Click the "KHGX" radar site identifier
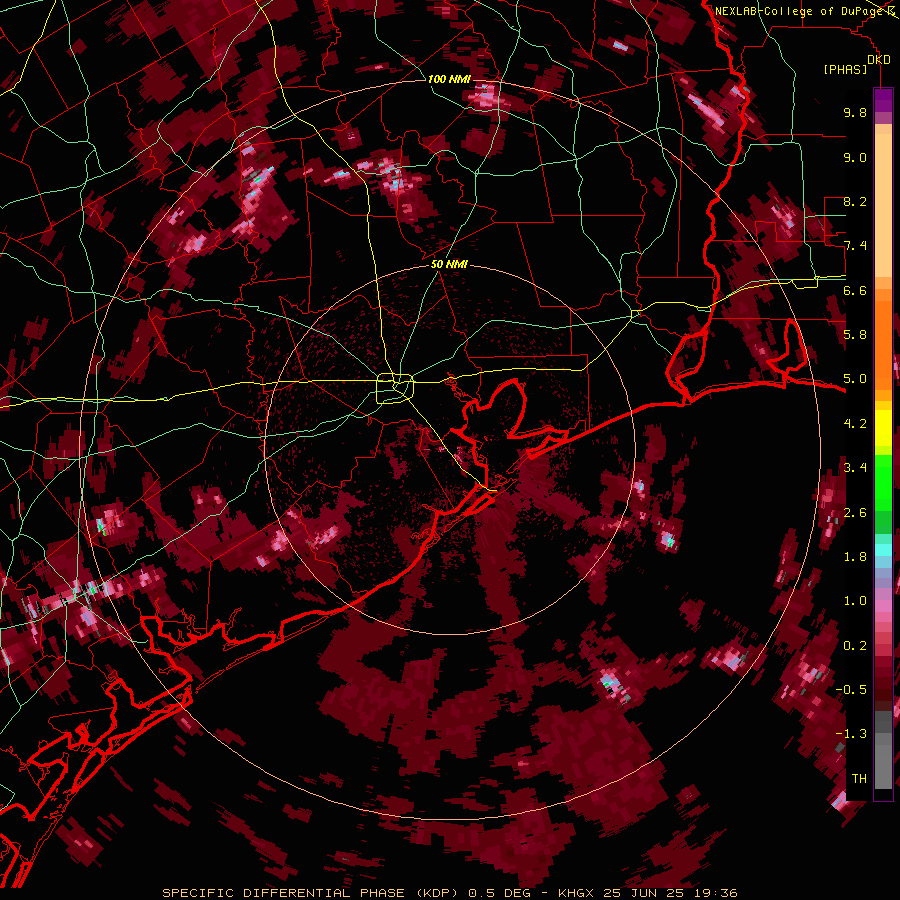This screenshot has width=900, height=900. pos(577,893)
